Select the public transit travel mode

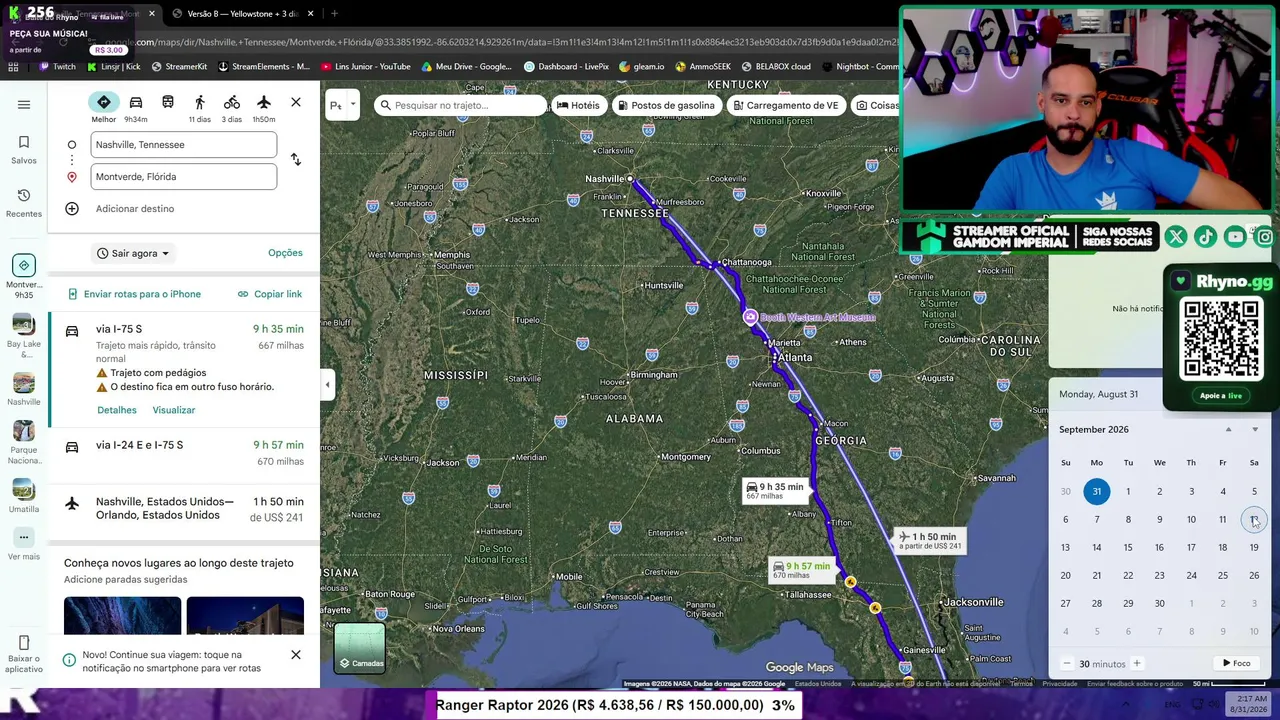pyautogui.click(x=168, y=103)
